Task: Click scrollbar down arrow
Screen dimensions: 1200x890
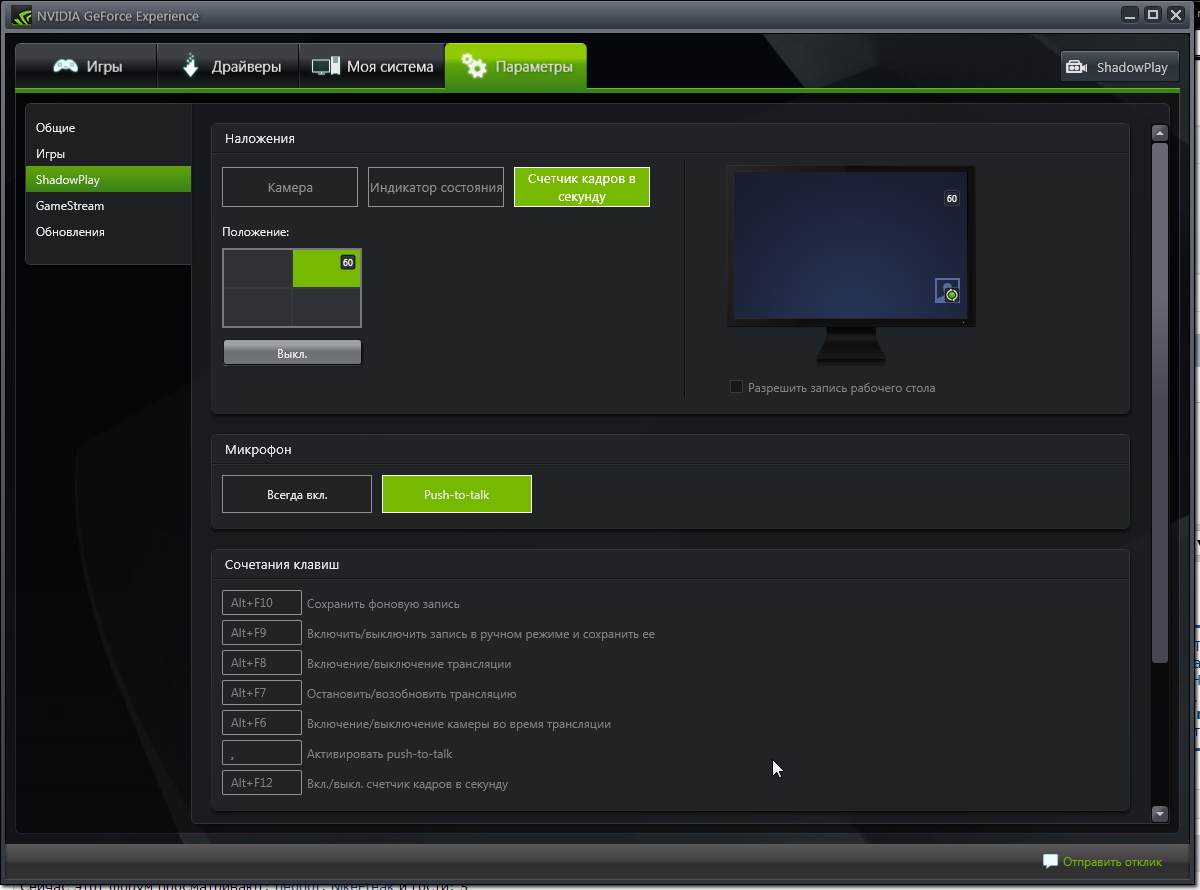Action: (1160, 814)
